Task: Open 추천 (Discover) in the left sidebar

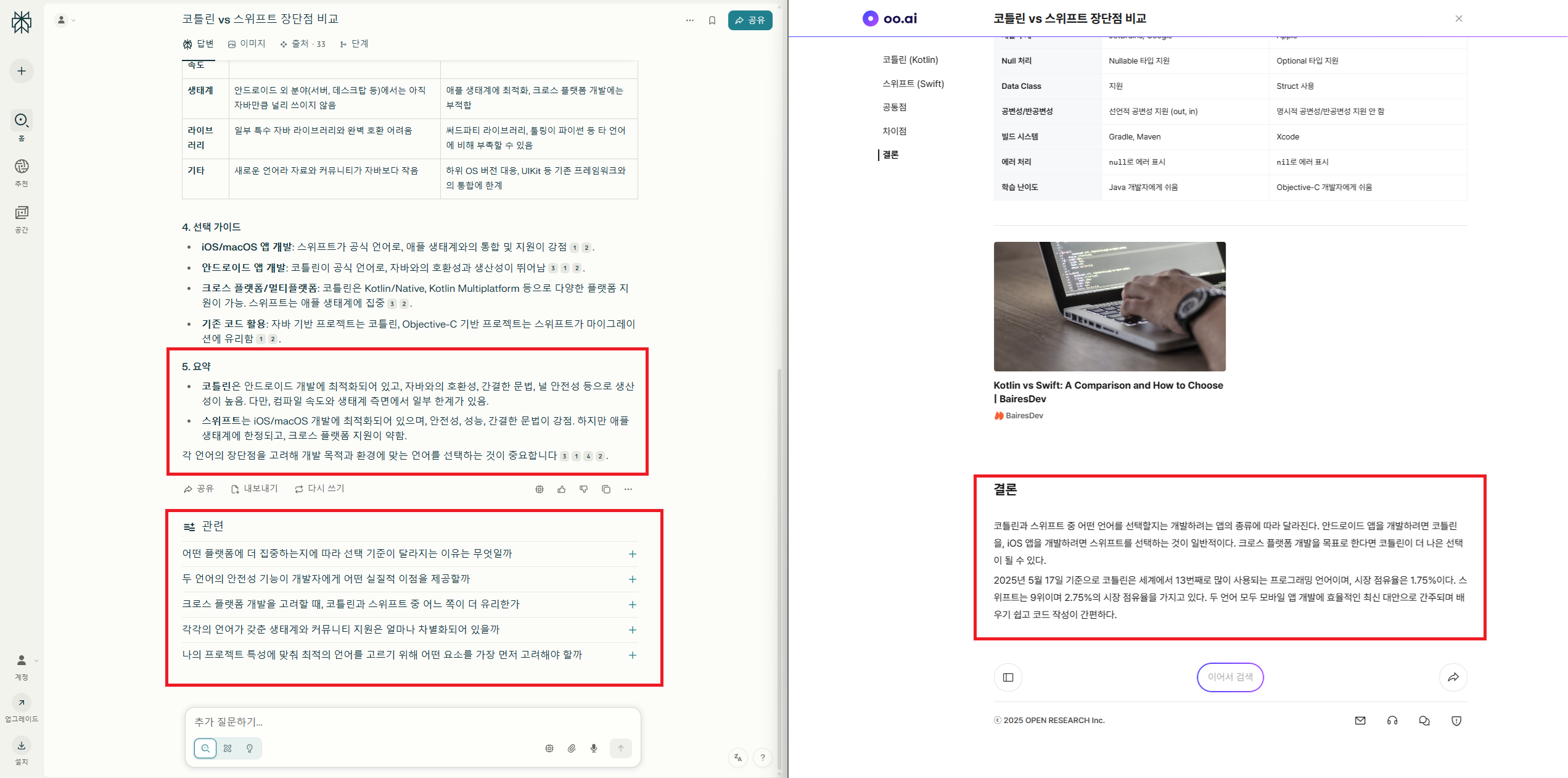Action: point(21,171)
